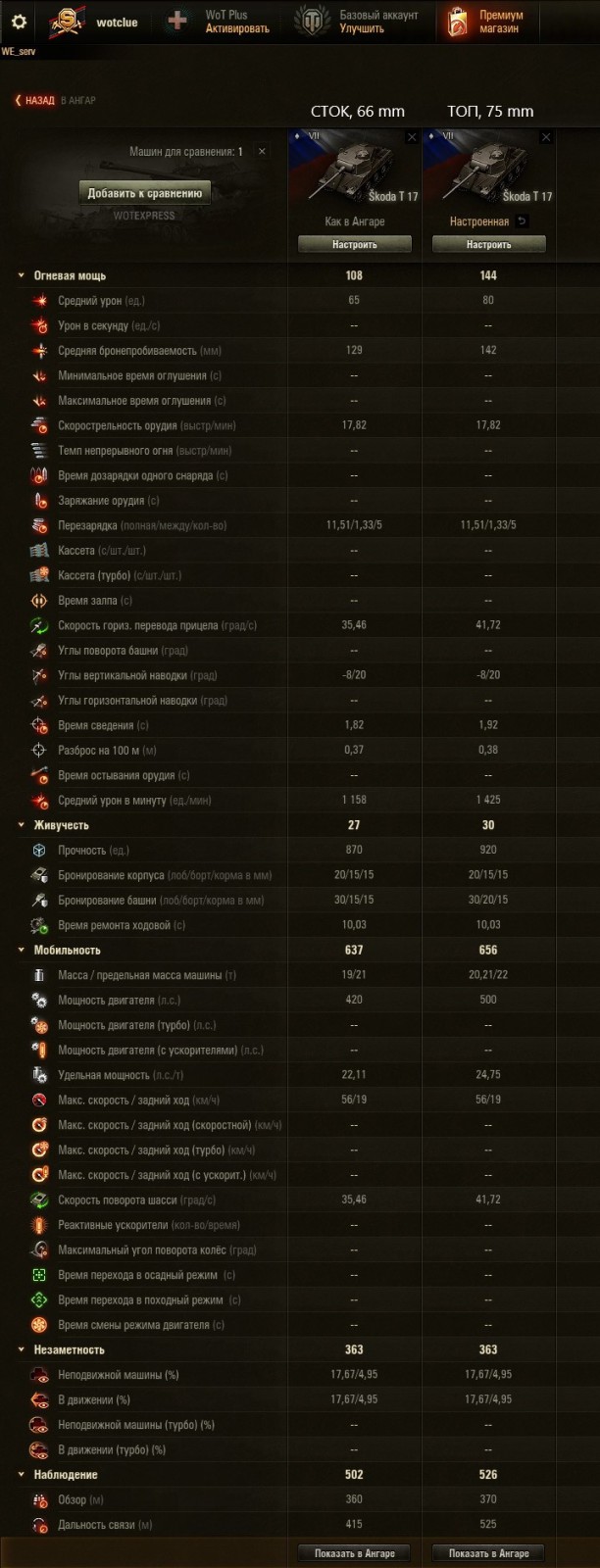Open the settings gear icon
Image resolution: width=600 pixels, height=1568 pixels.
(x=19, y=22)
